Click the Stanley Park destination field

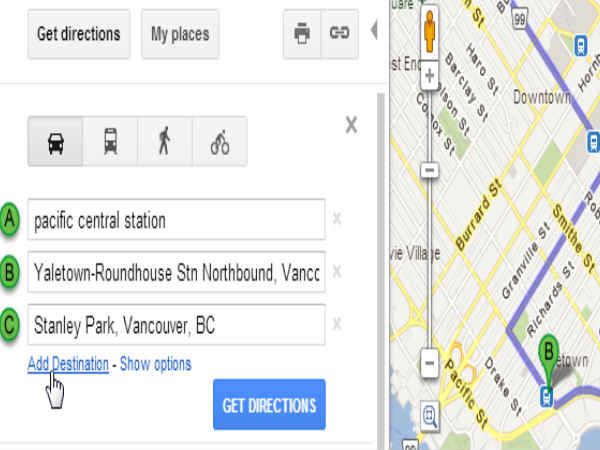tap(176, 324)
